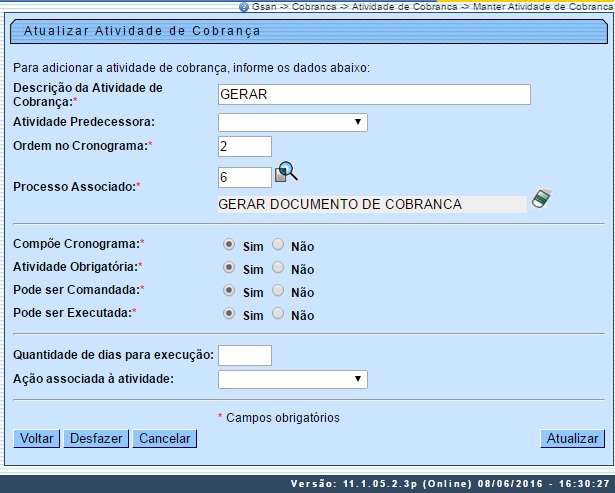Select Sim for Pode ser Comandada
The height and width of the screenshot is (493, 615).
click(230, 290)
